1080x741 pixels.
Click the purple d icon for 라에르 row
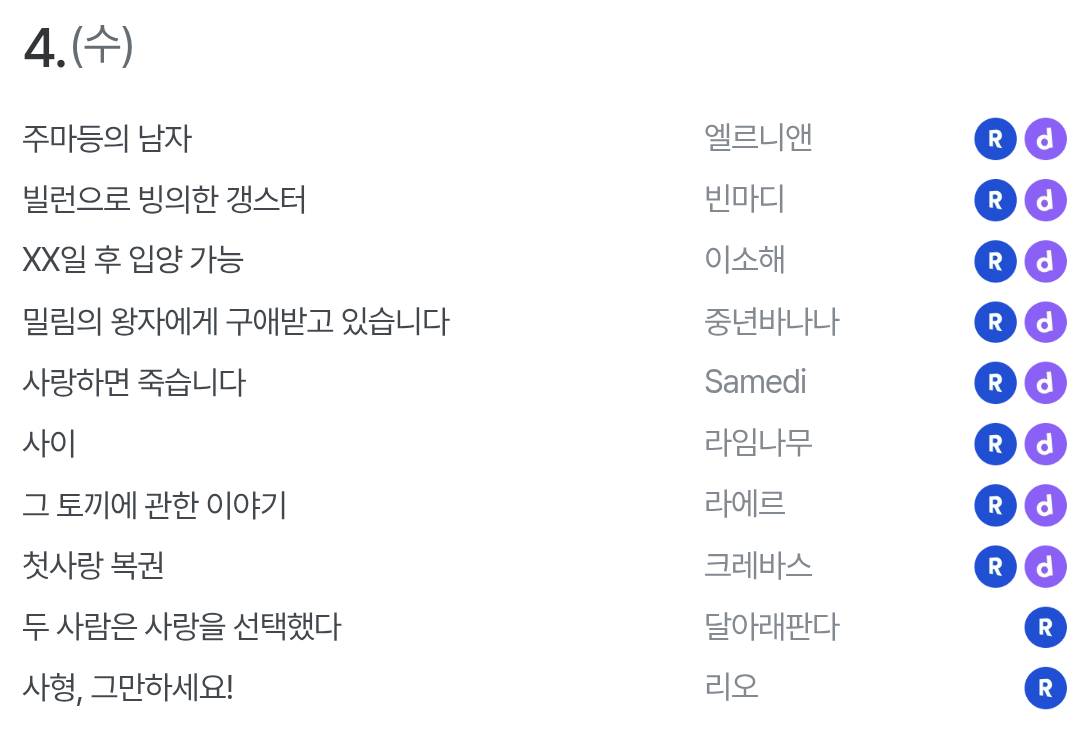tap(1046, 505)
